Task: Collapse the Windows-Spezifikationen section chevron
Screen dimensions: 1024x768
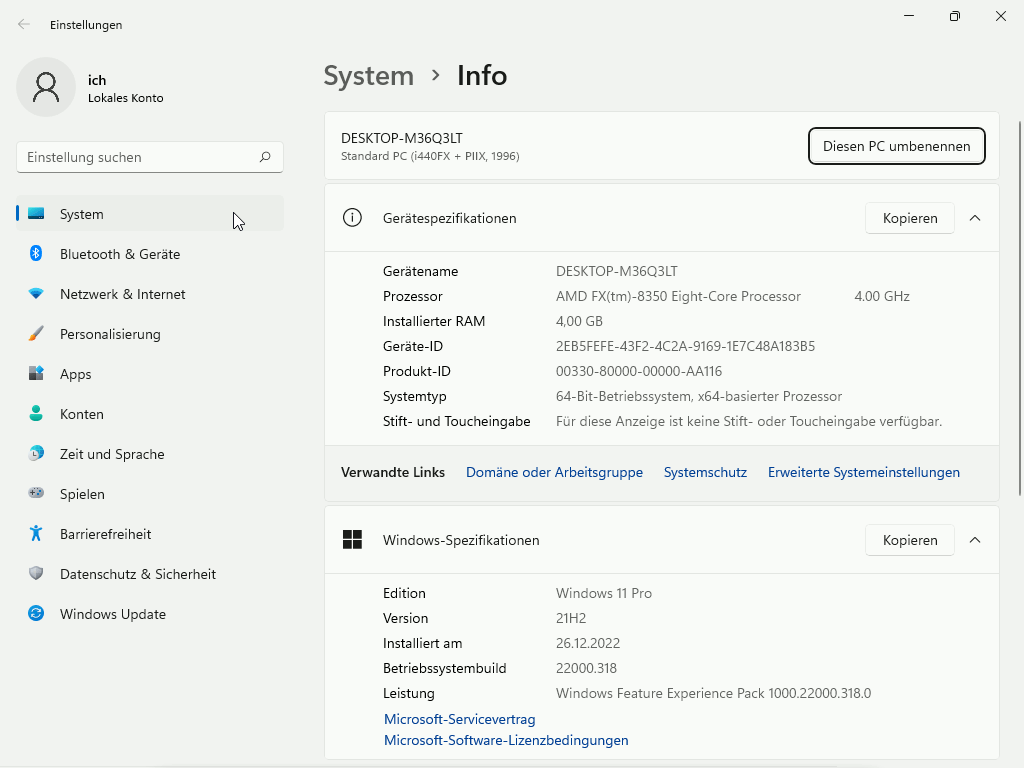Action: coord(975,540)
